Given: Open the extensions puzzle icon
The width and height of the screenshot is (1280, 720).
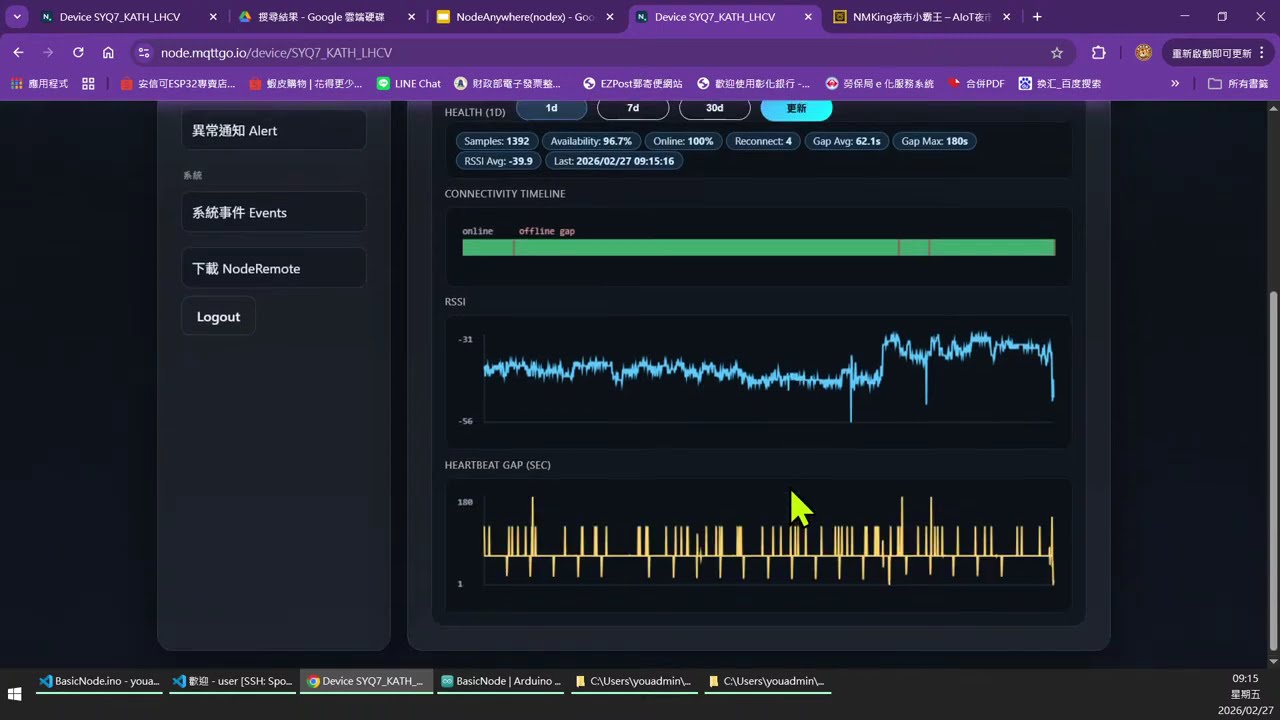Looking at the screenshot, I should click(1099, 53).
